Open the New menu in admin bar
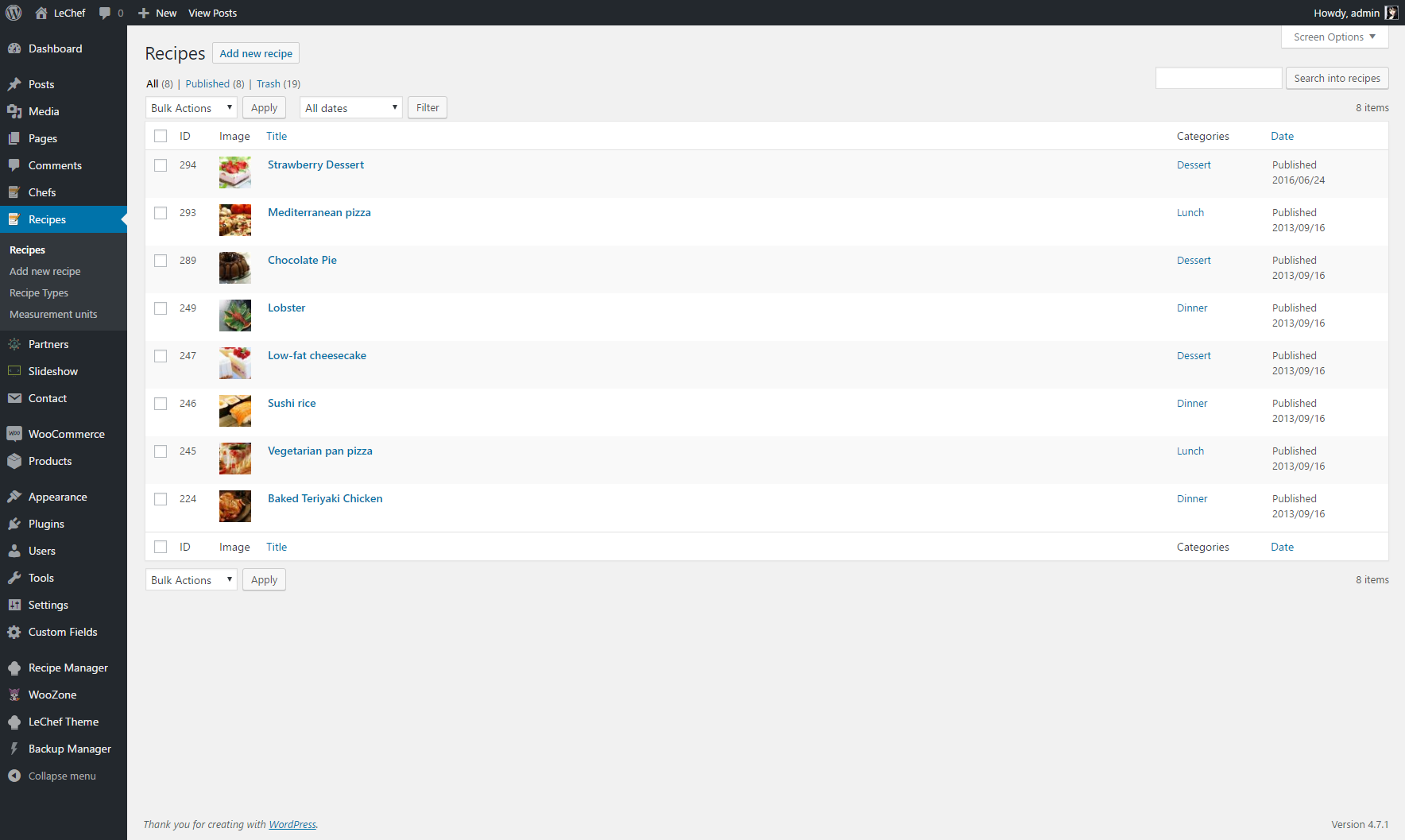The height and width of the screenshot is (840, 1405). 157,13
